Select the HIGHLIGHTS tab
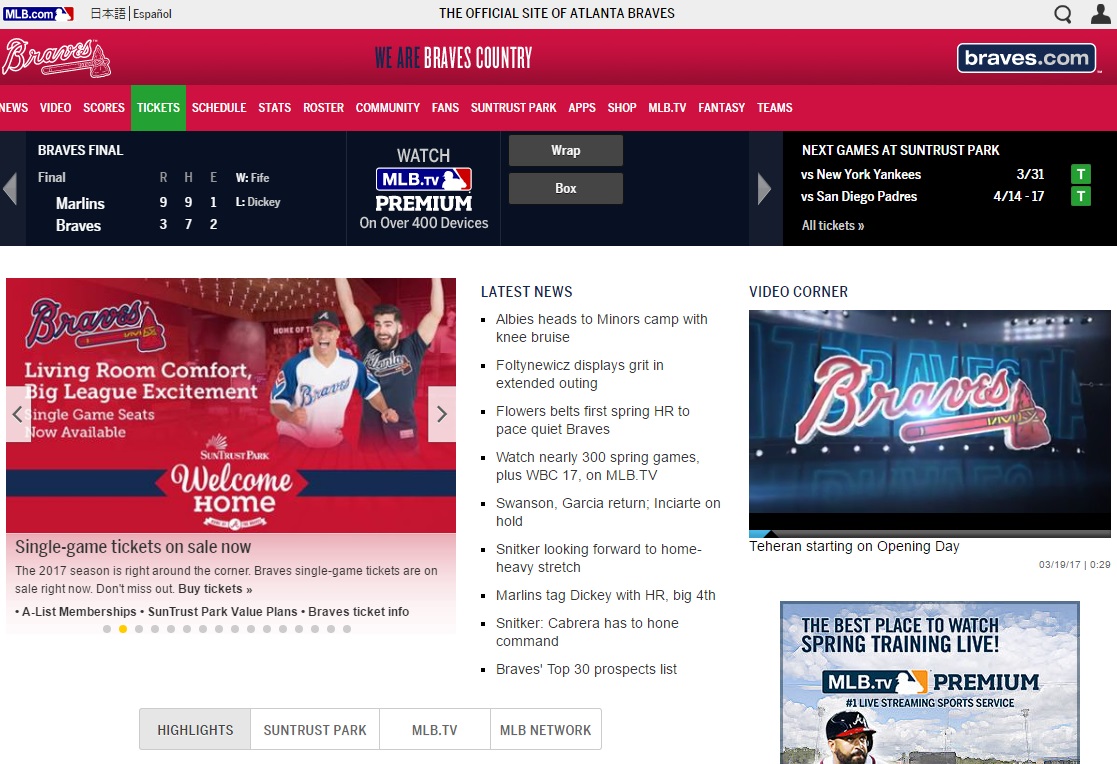The image size is (1117, 764). click(x=195, y=730)
